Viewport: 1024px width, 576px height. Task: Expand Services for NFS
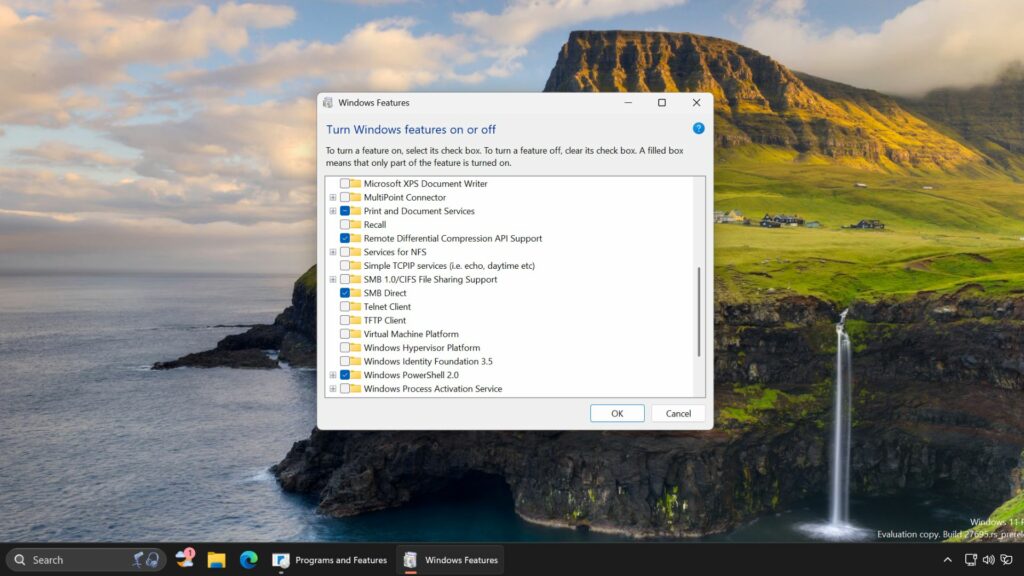(x=333, y=252)
